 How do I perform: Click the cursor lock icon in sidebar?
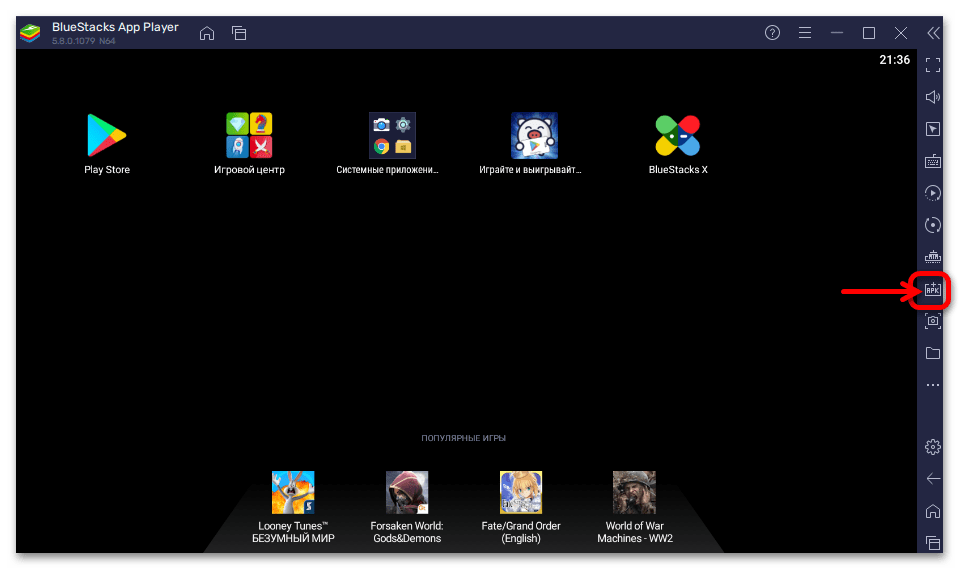pos(933,129)
